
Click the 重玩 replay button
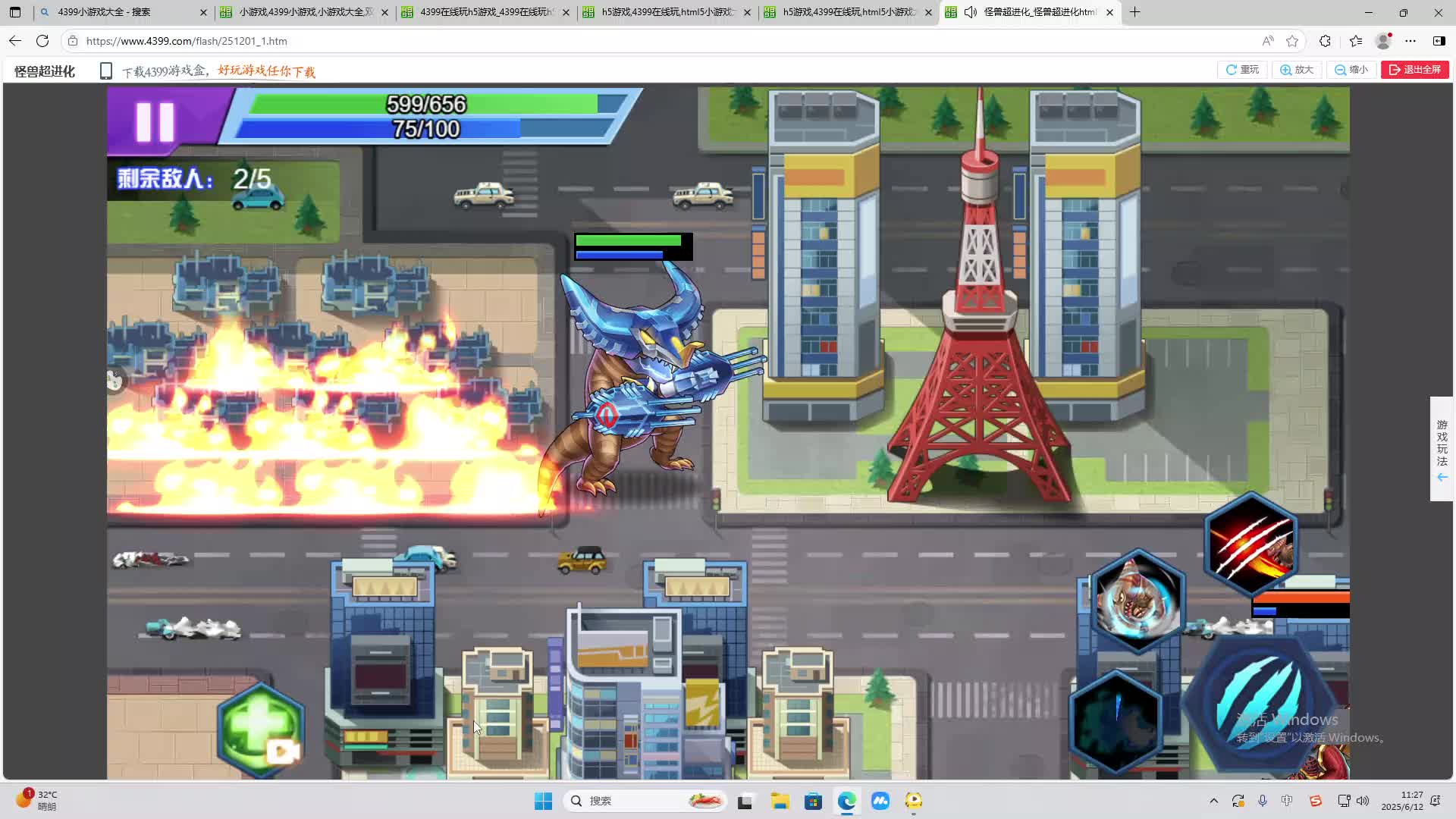click(x=1242, y=70)
